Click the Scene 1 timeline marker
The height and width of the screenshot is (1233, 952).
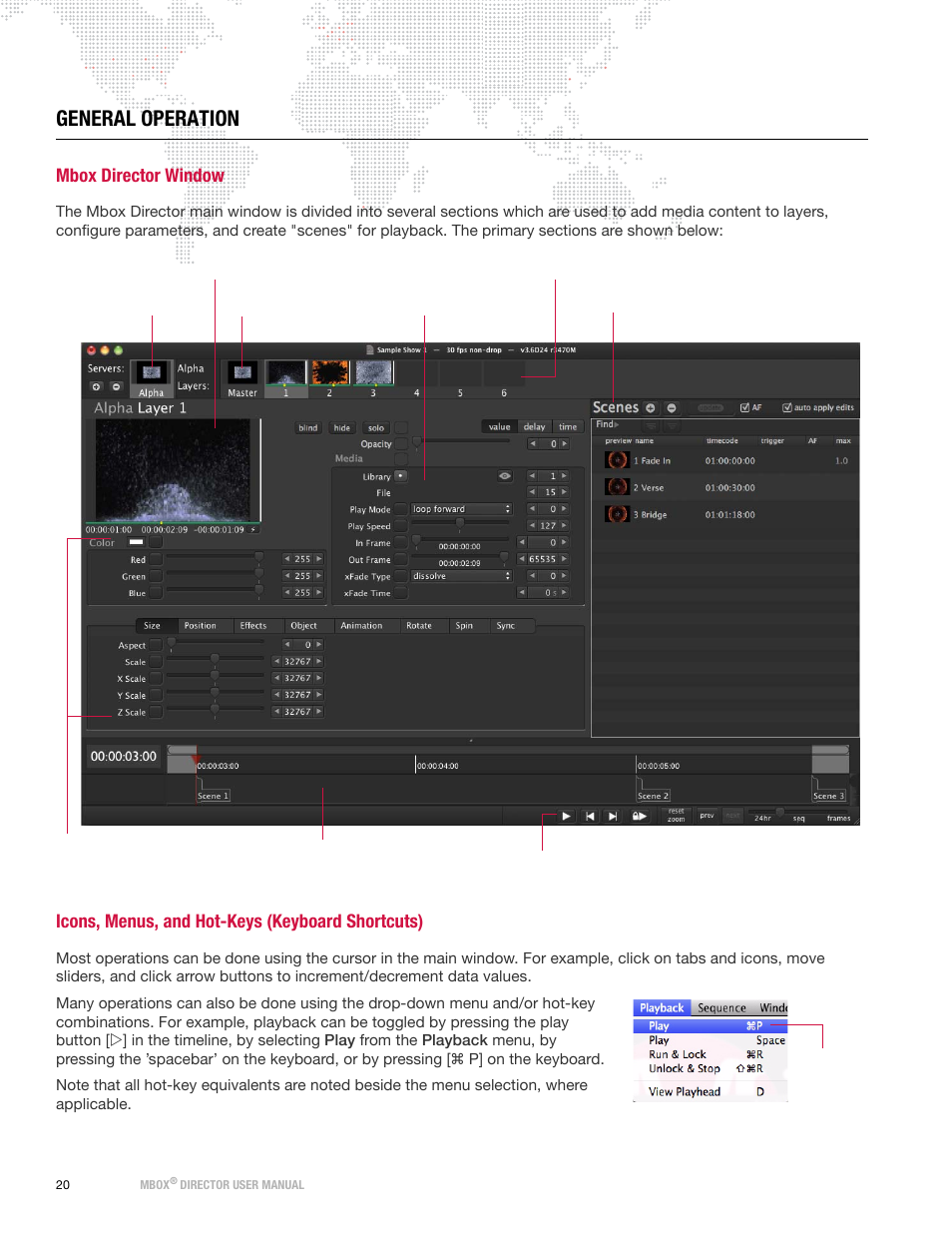click(x=214, y=796)
